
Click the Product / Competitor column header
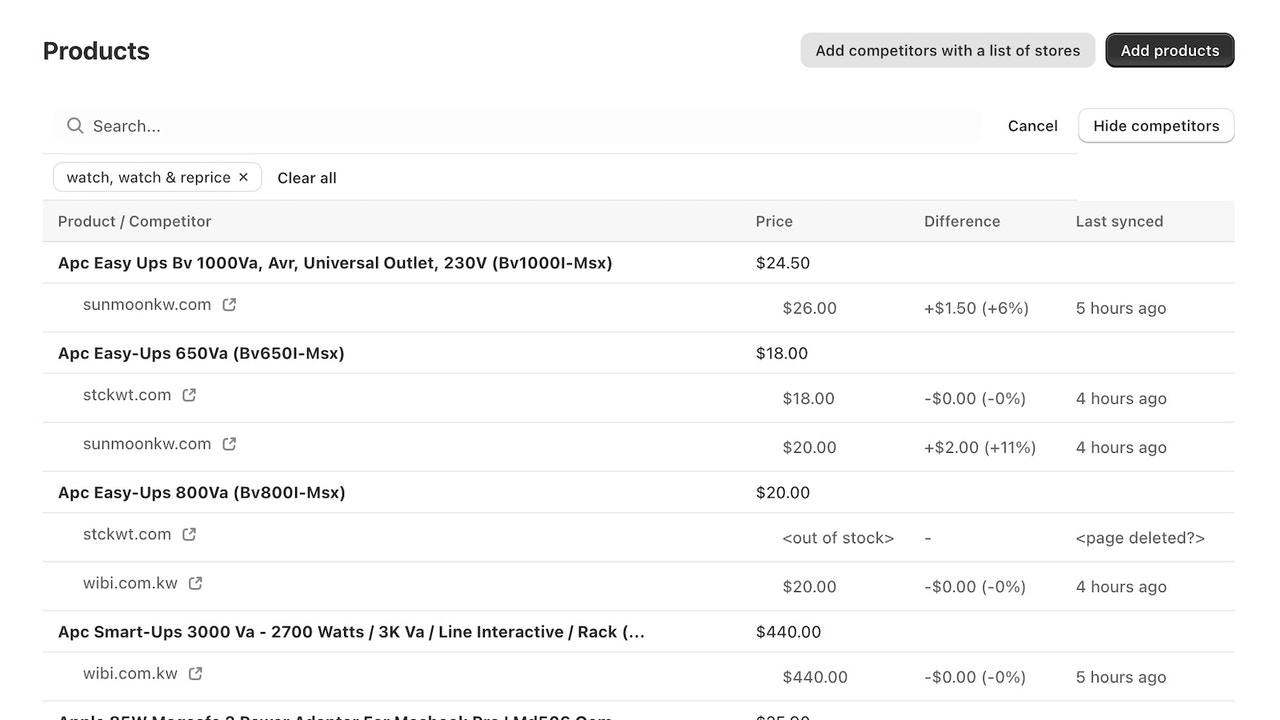[135, 221]
